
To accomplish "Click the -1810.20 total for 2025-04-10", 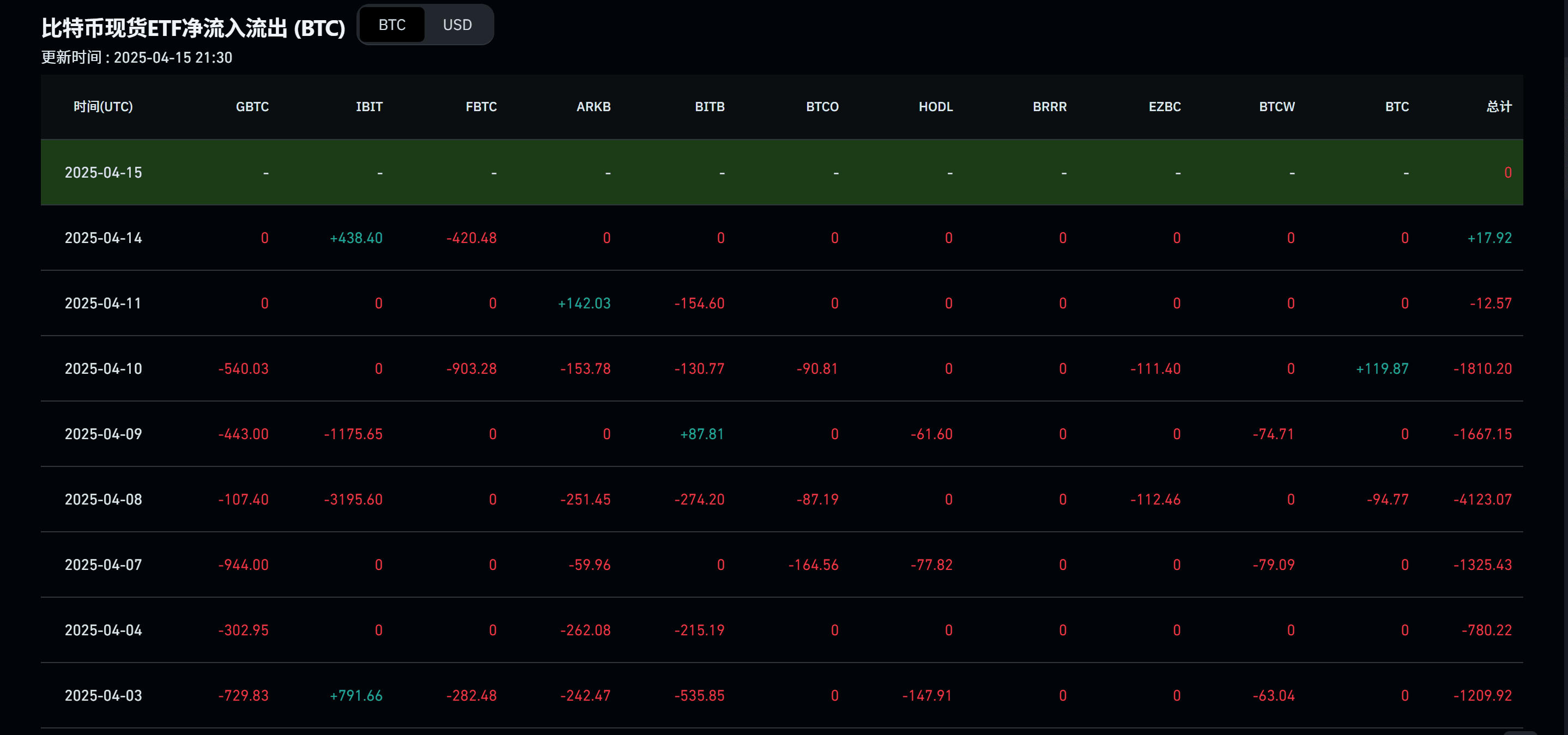I will [x=1482, y=369].
